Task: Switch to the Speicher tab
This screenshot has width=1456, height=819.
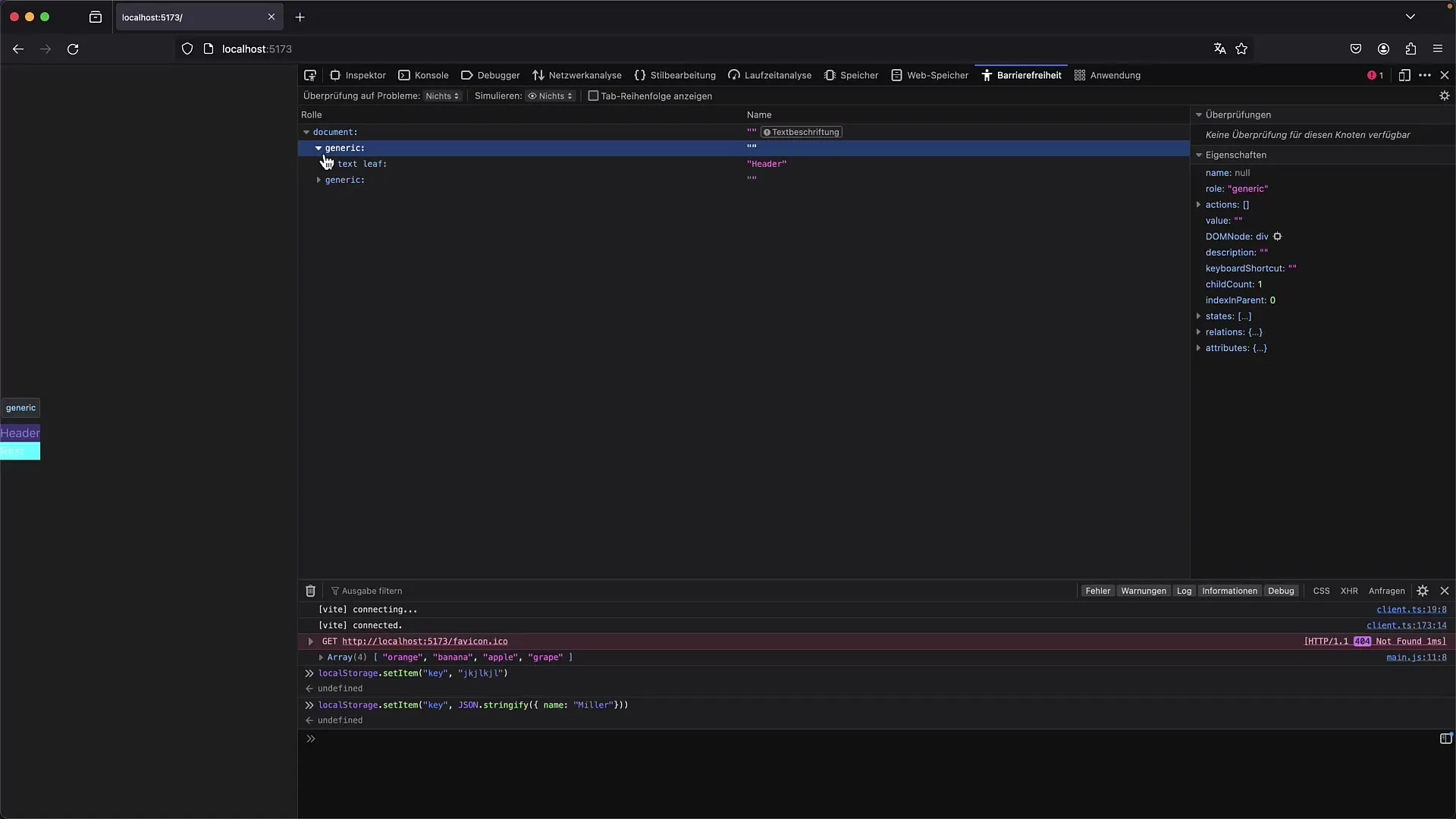Action: 851,75
